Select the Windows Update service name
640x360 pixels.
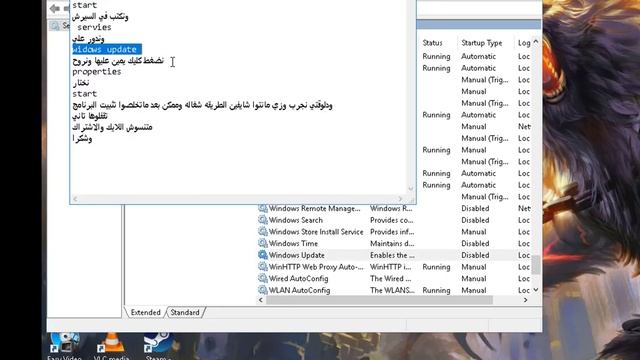(296, 255)
